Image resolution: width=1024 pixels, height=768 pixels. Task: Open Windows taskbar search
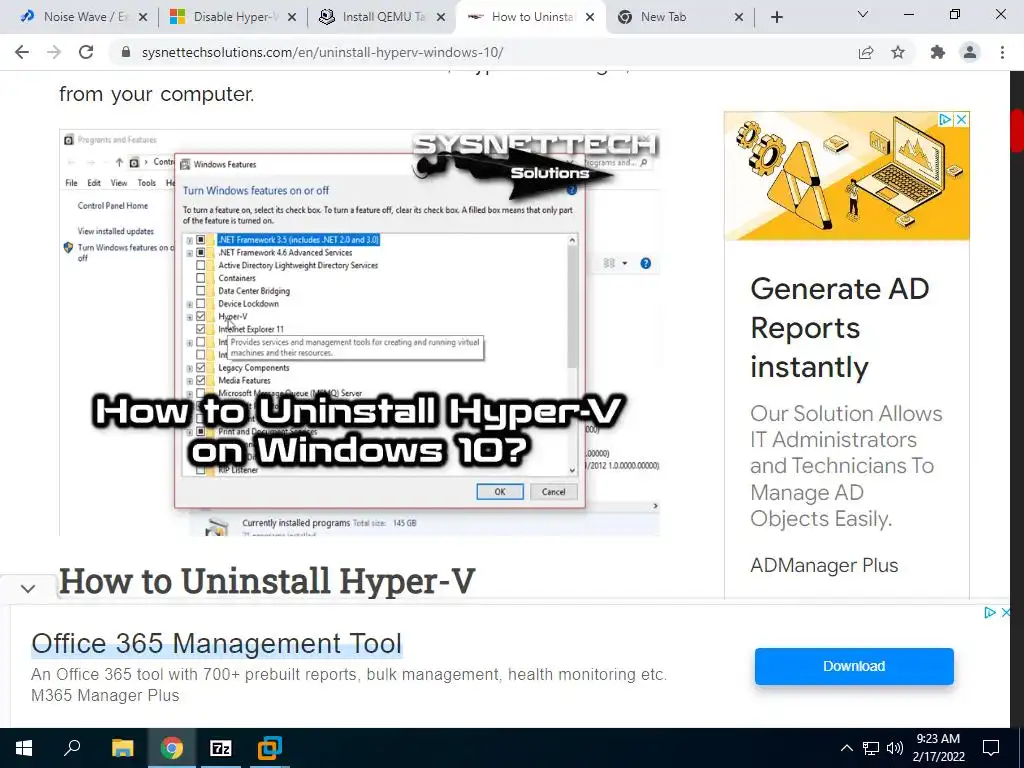(x=72, y=748)
